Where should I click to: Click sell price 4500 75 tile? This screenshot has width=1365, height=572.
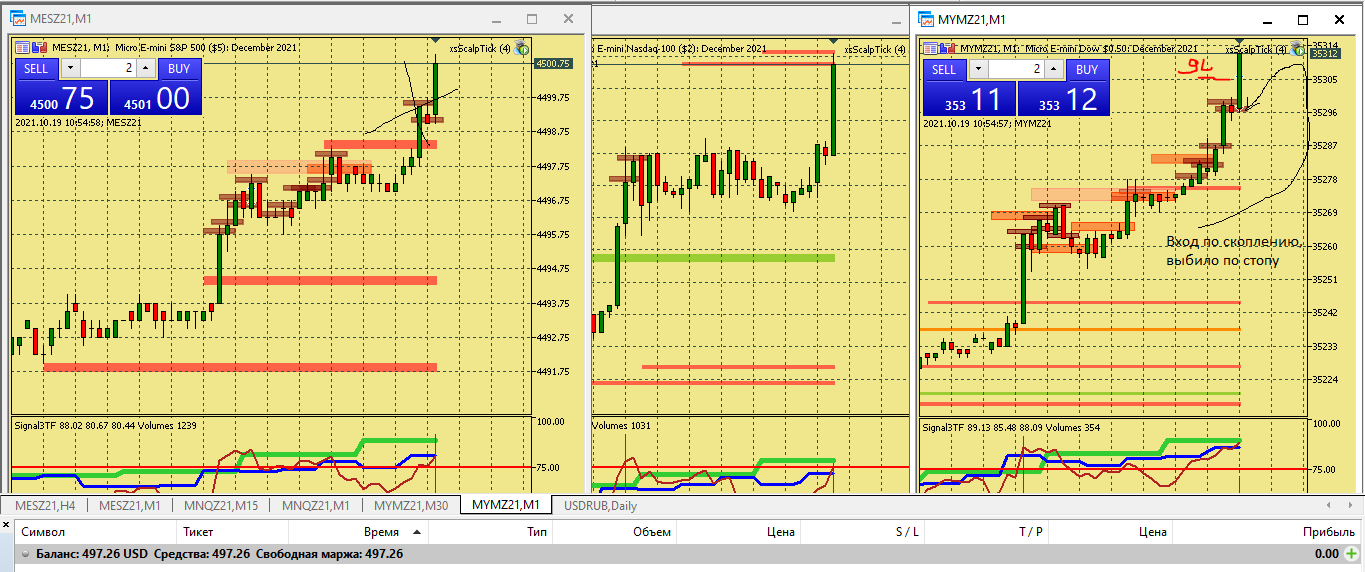[60, 98]
